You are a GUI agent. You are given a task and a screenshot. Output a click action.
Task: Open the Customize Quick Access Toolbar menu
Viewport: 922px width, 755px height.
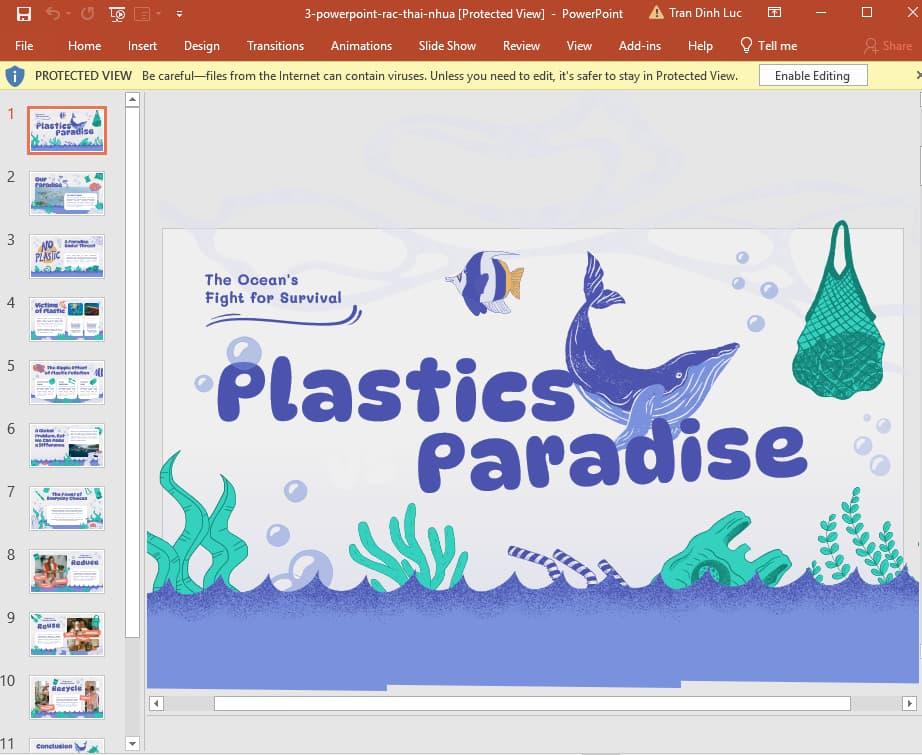coord(180,13)
